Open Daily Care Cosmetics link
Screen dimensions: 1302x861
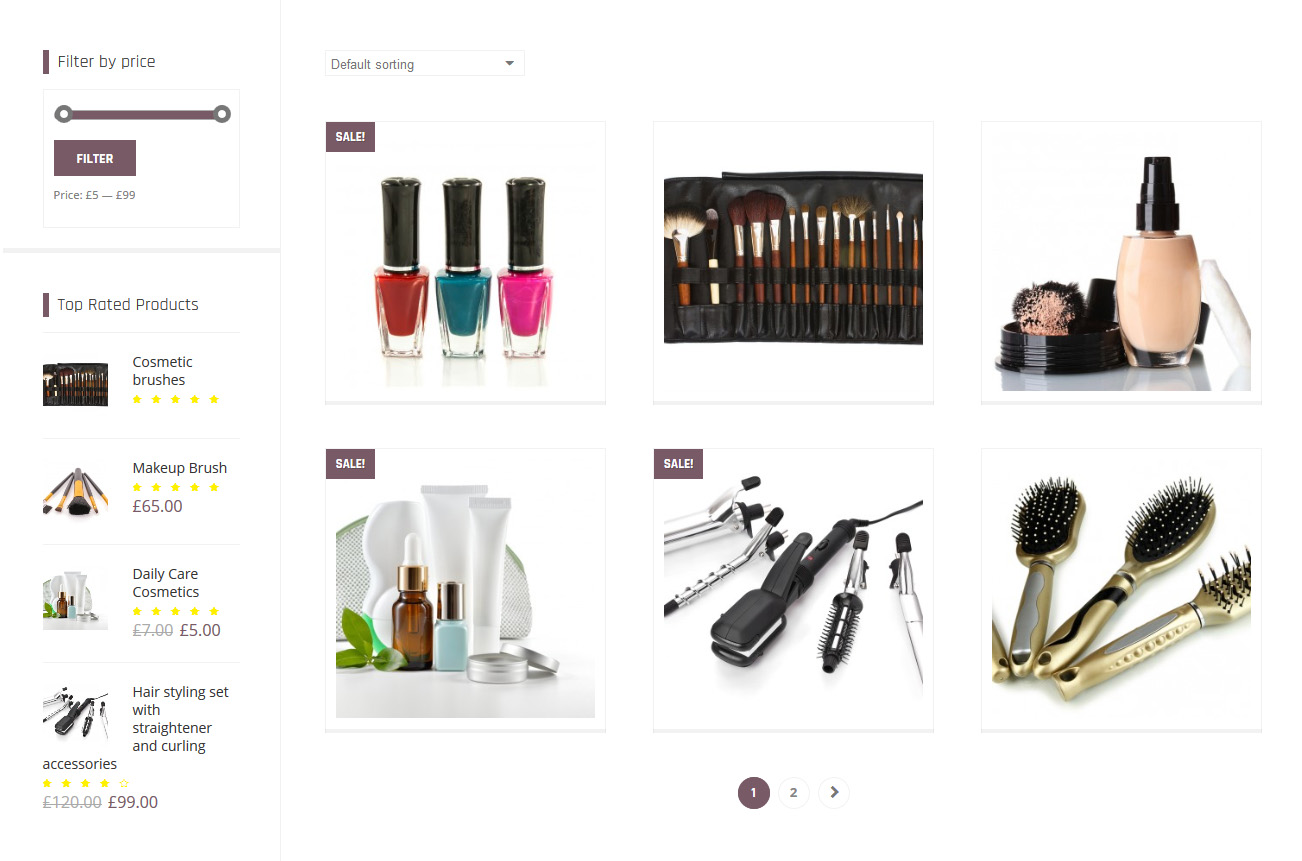166,583
